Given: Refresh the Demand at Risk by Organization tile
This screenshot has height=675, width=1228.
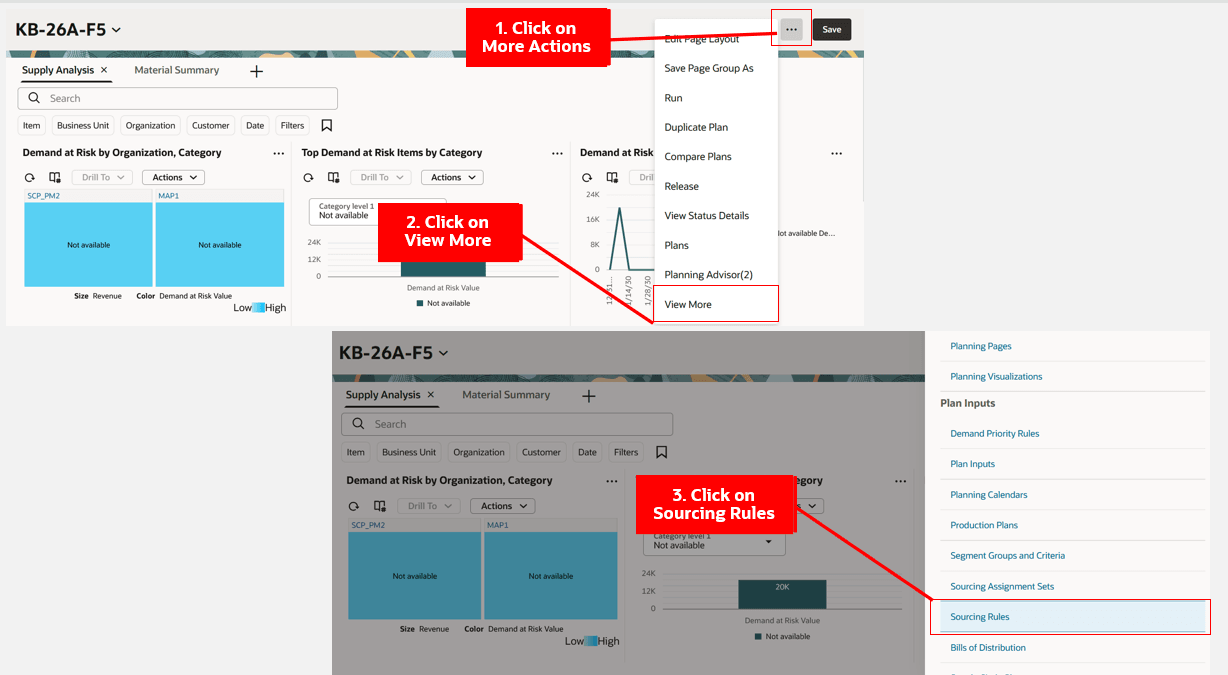Looking at the screenshot, I should [29, 177].
